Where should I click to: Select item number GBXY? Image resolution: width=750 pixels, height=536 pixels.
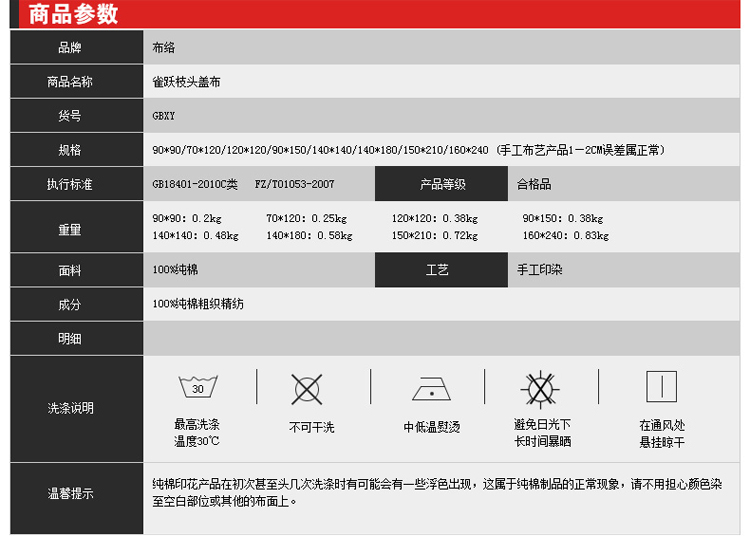pyautogui.click(x=164, y=116)
